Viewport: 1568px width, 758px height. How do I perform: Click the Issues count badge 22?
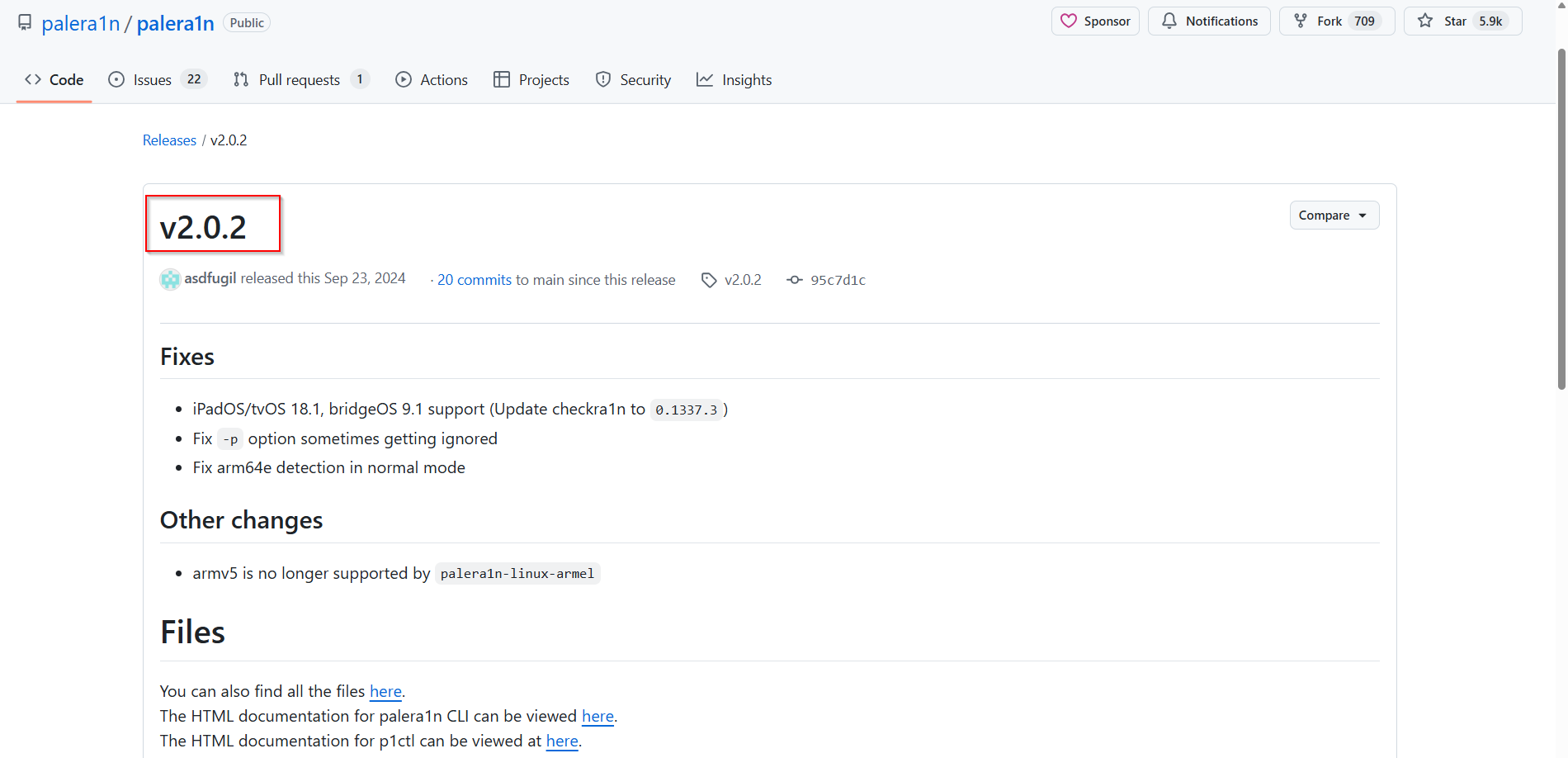(194, 79)
